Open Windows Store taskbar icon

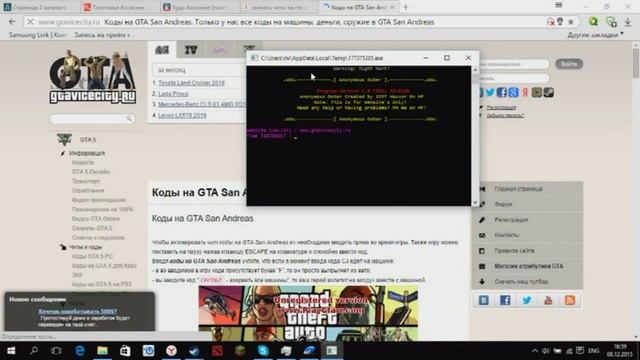[125, 351]
